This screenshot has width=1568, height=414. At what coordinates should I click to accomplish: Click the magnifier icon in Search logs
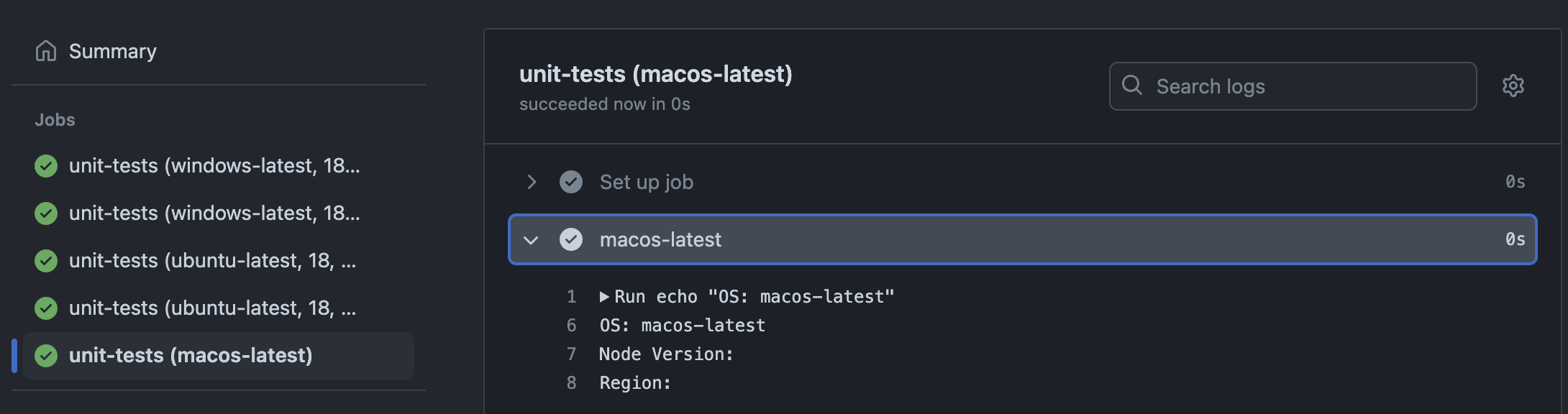1132,86
